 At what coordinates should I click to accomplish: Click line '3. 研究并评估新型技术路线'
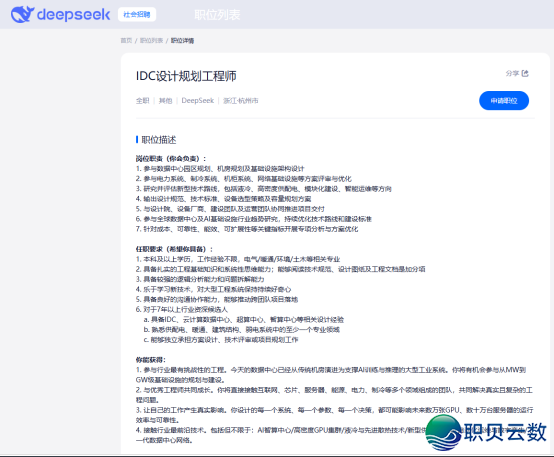click(264, 189)
